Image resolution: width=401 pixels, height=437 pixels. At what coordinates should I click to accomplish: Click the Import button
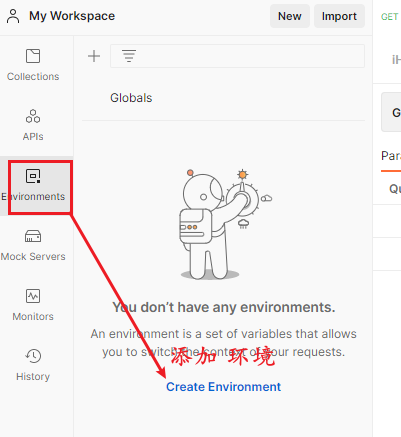(x=339, y=16)
